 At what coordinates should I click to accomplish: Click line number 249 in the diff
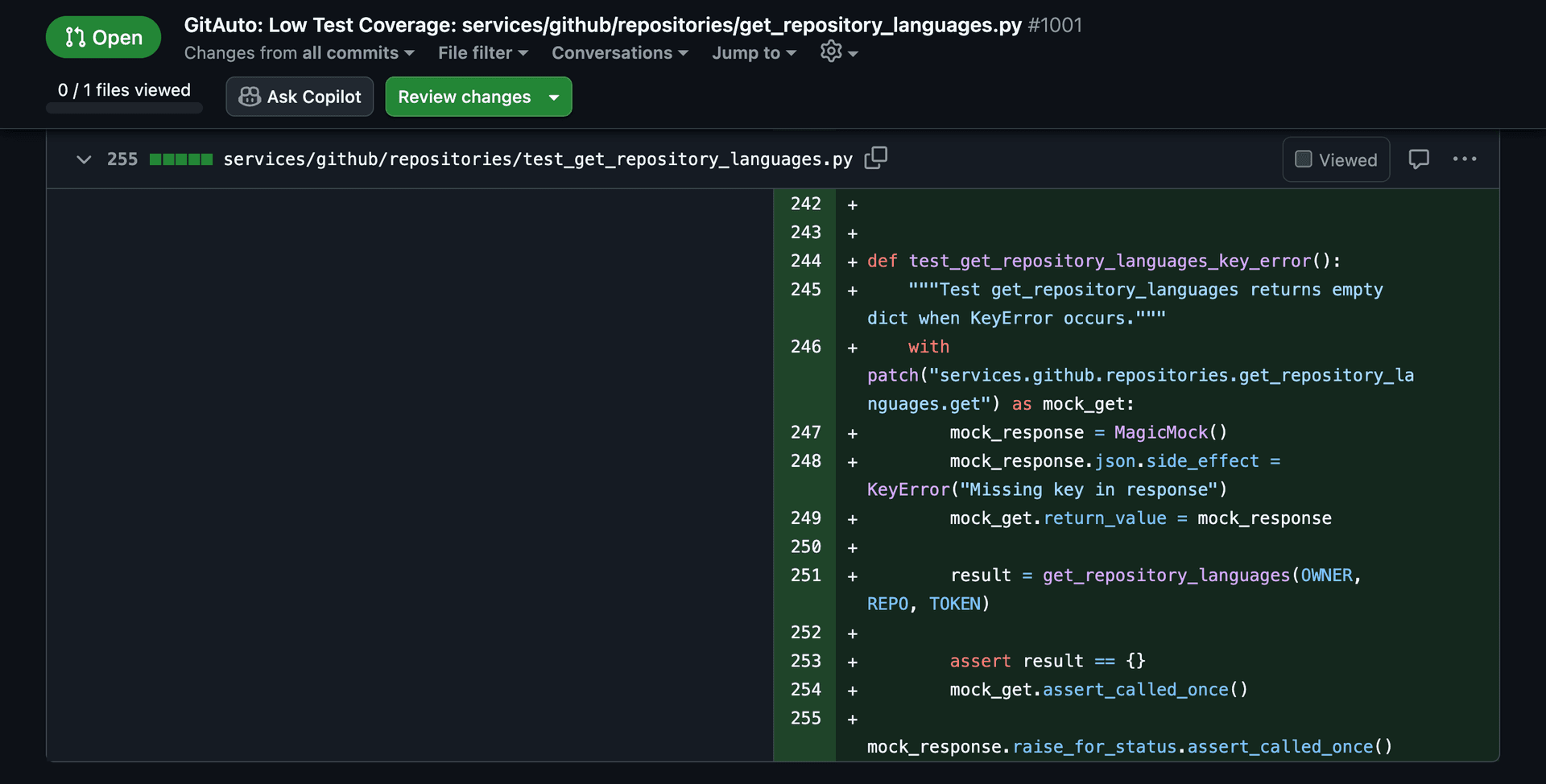805,518
